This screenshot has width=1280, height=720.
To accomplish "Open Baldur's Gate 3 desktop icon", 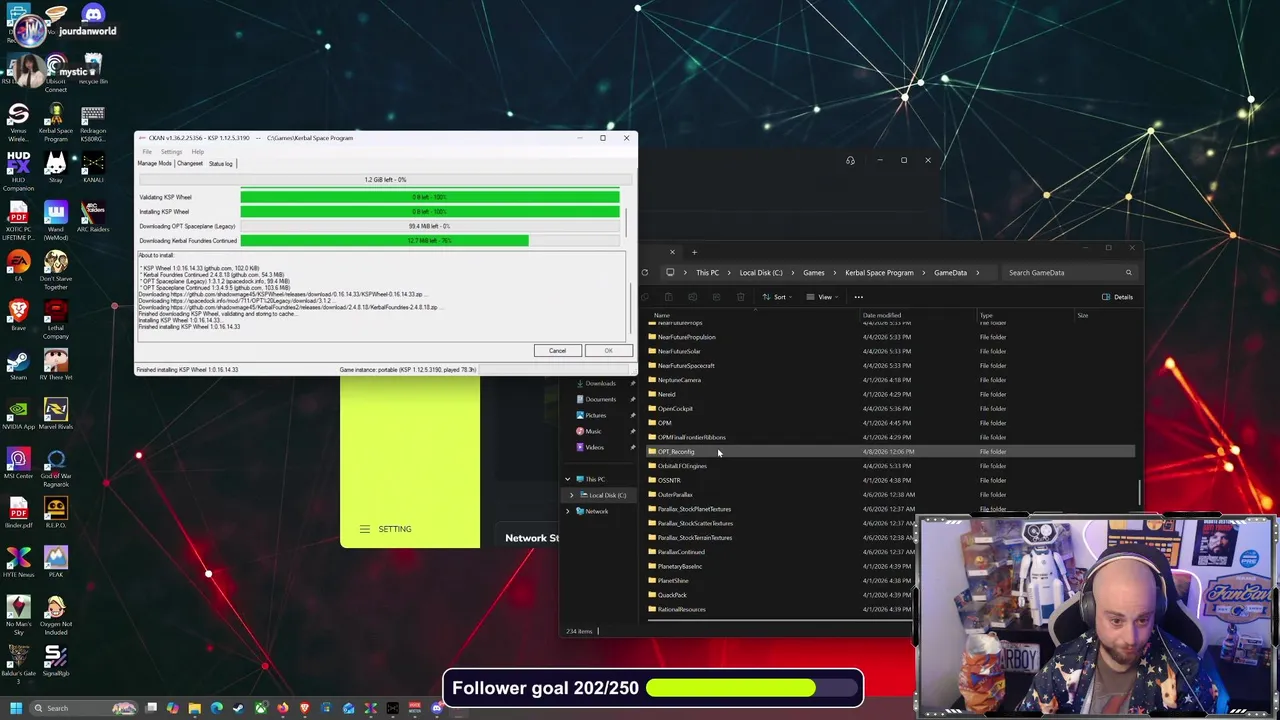I will point(18,664).
